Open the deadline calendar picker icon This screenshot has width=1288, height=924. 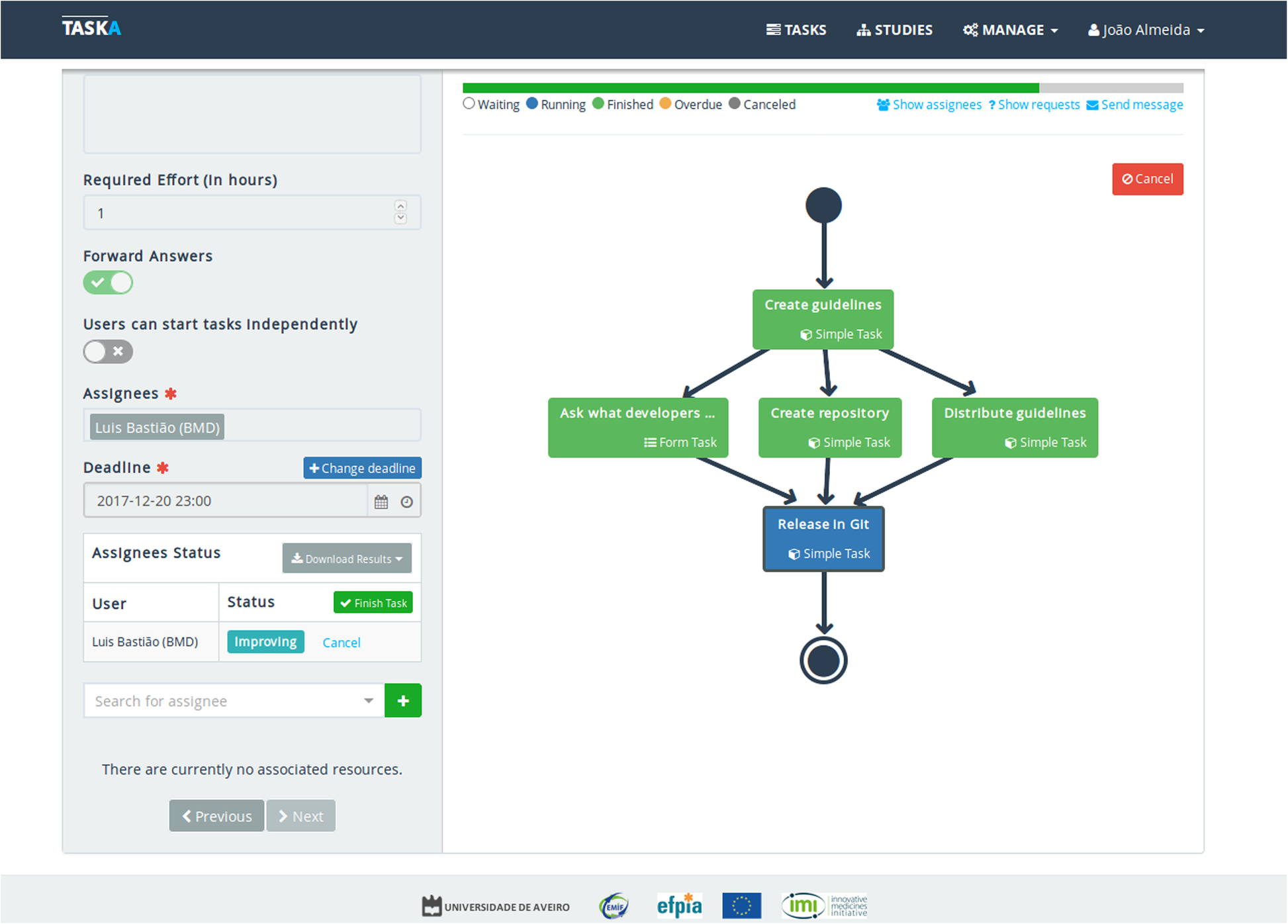(381, 502)
